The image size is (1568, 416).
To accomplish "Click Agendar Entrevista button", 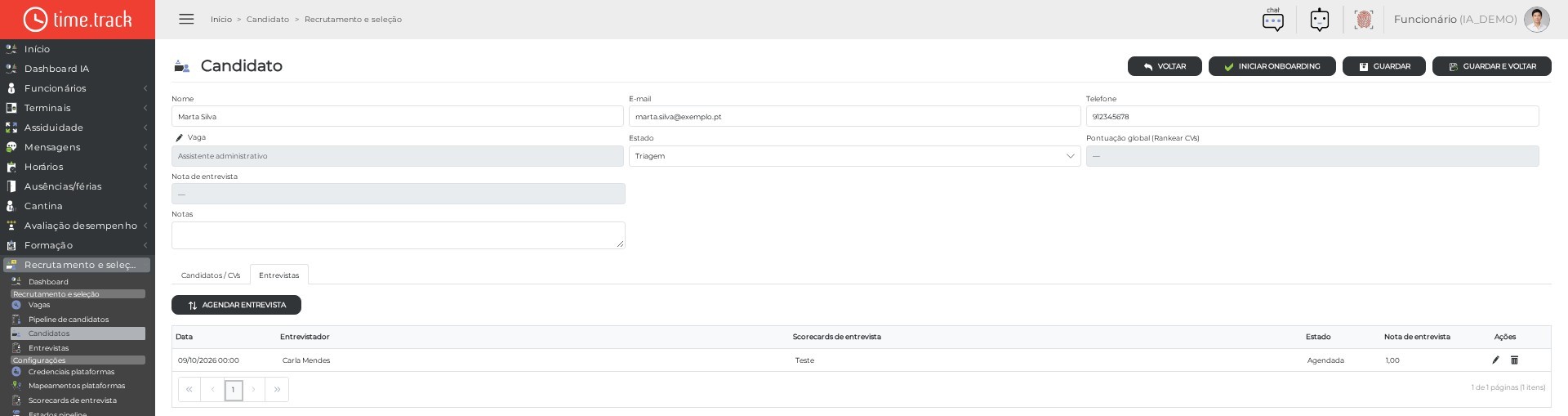I will tap(236, 305).
